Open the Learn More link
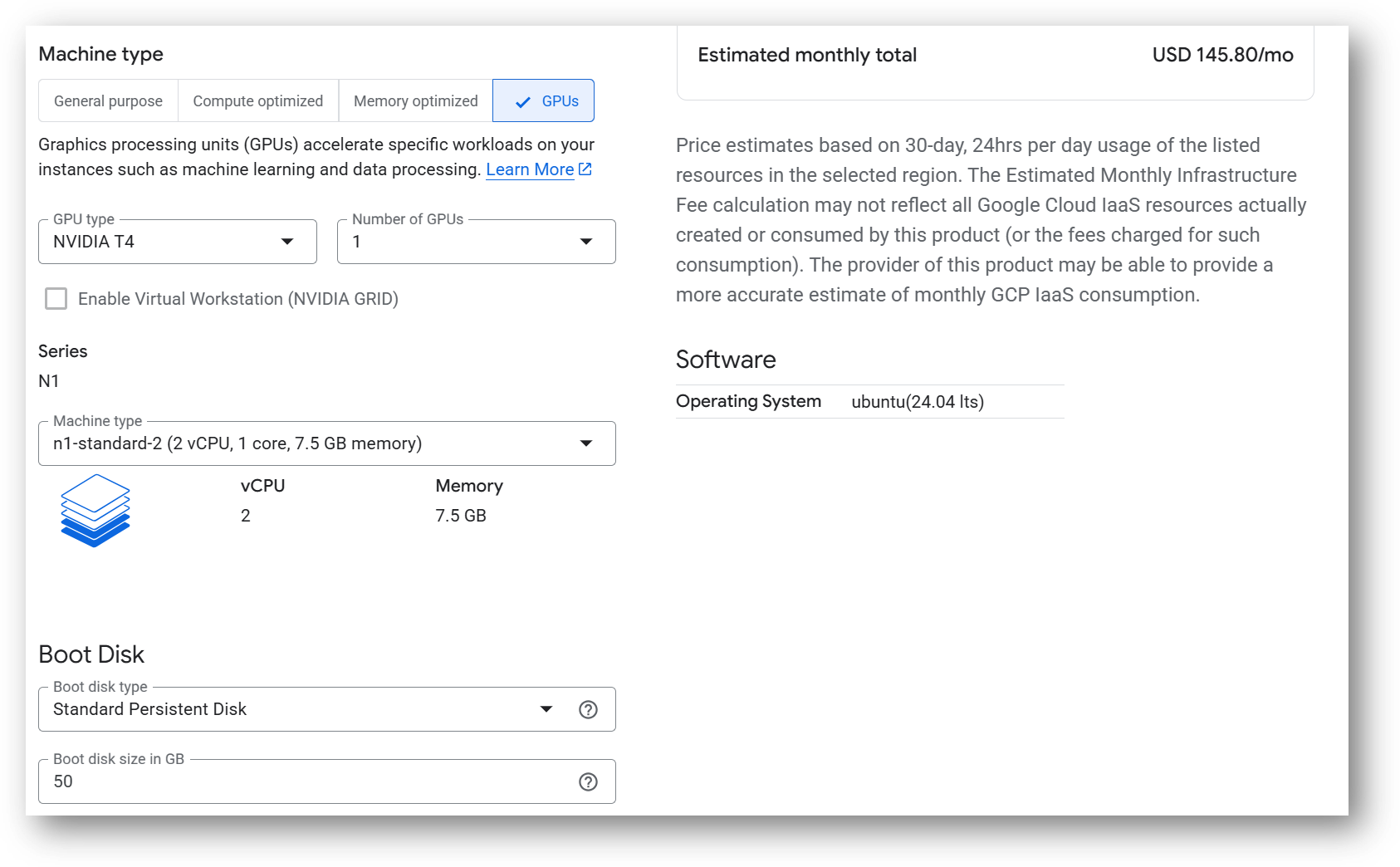This screenshot has height=867, width=1400. click(x=530, y=169)
